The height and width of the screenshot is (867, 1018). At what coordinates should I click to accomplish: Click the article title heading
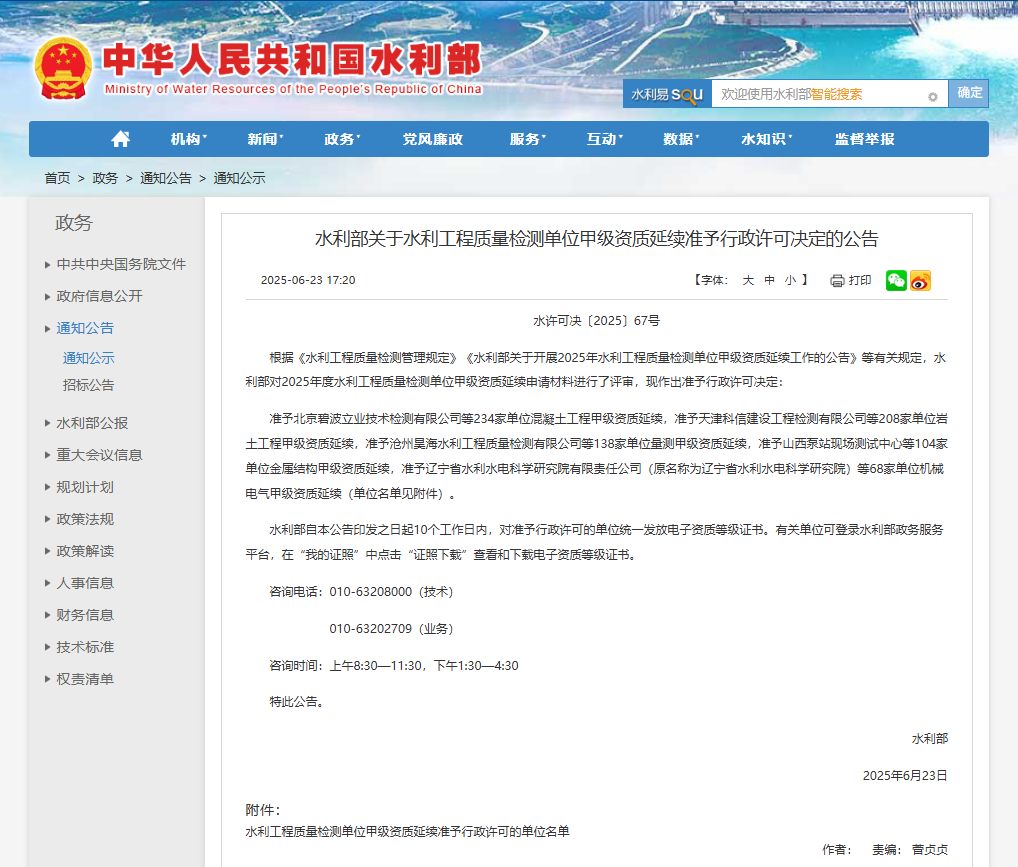coord(597,239)
